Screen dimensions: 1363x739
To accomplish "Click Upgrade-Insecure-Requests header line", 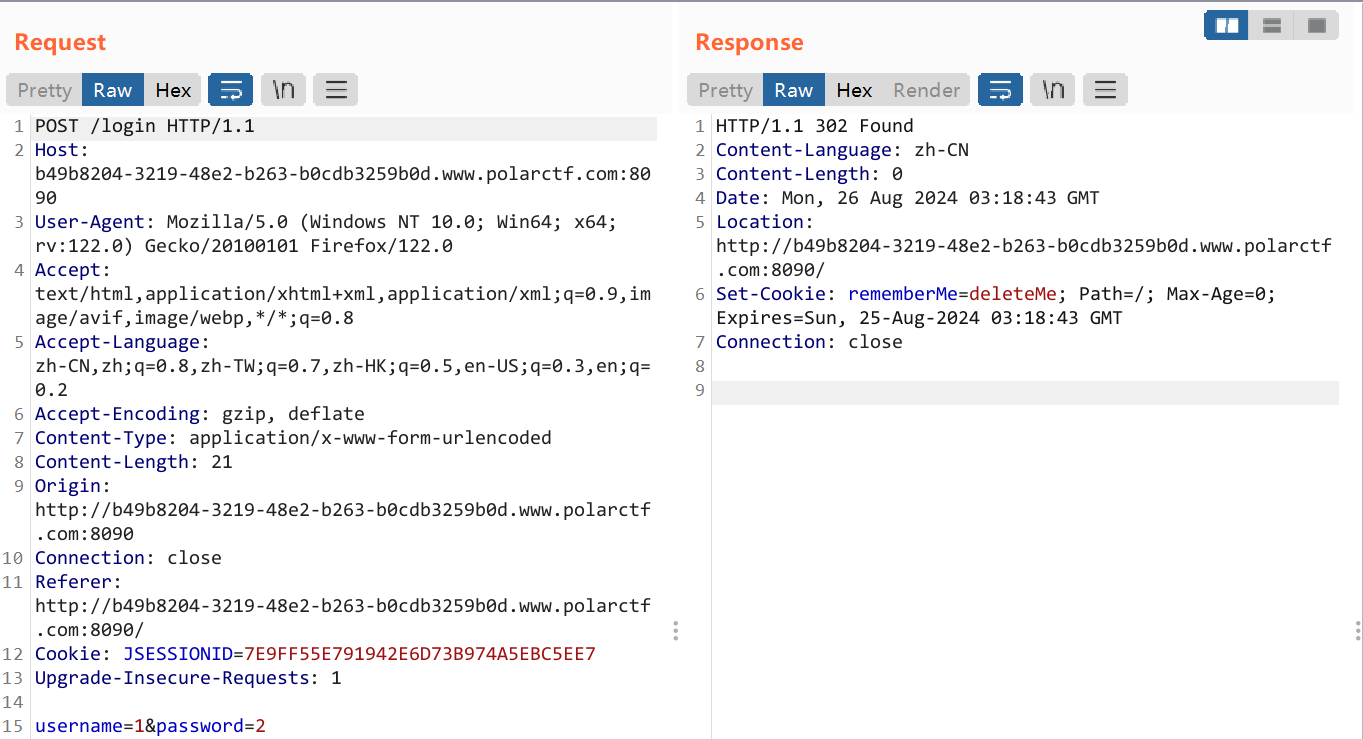I will tap(188, 678).
